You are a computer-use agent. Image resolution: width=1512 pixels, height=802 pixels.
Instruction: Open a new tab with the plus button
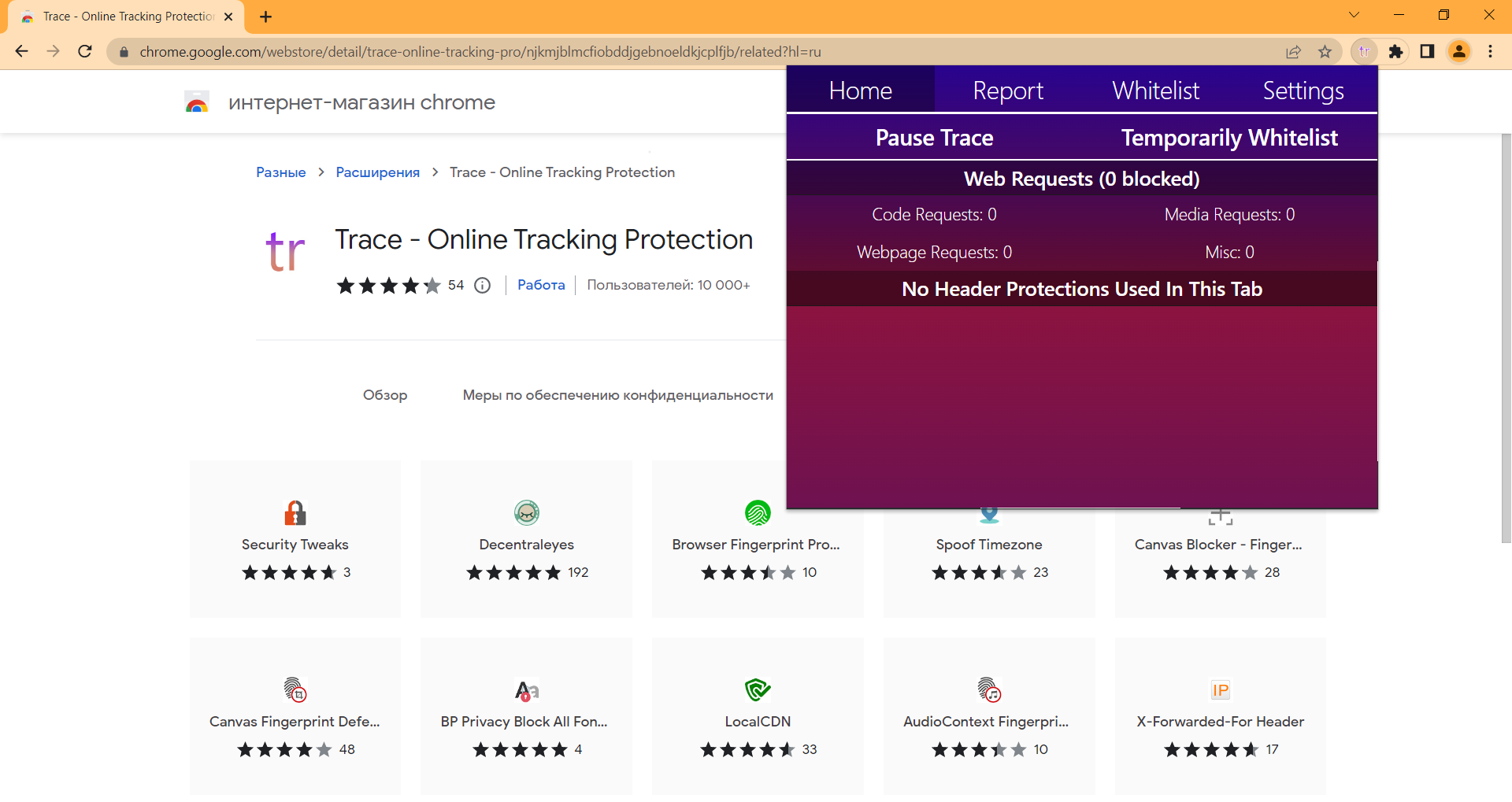point(265,17)
